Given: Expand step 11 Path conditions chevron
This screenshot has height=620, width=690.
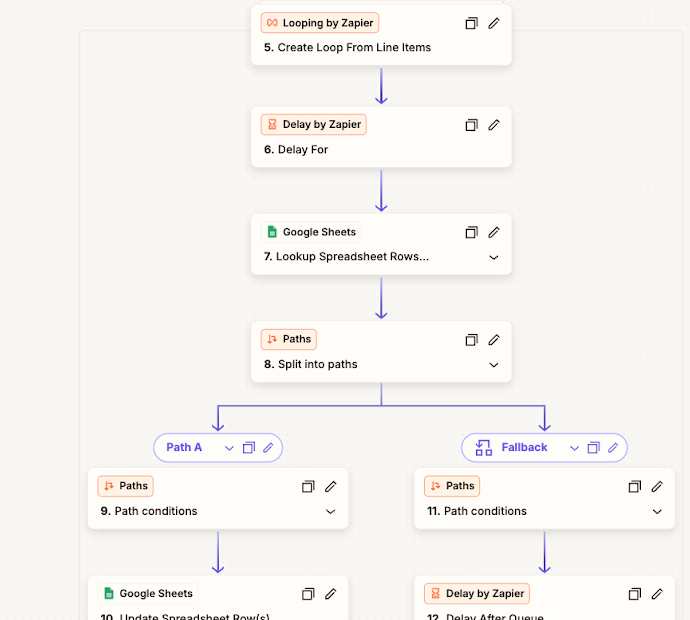Looking at the screenshot, I should (x=657, y=512).
